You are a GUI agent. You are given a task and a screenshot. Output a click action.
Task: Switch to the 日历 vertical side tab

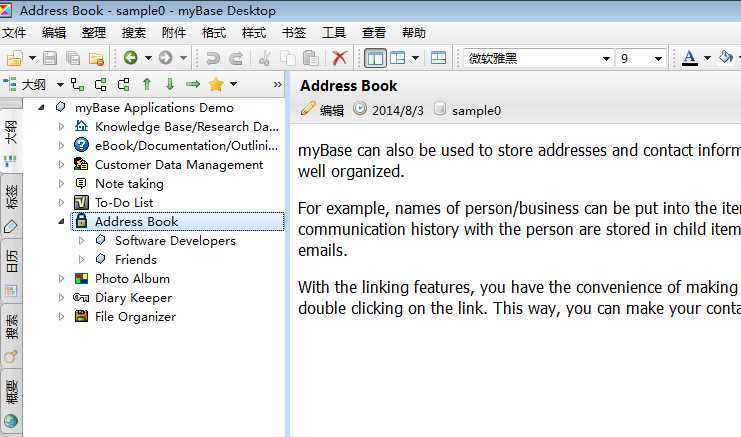click(11, 271)
